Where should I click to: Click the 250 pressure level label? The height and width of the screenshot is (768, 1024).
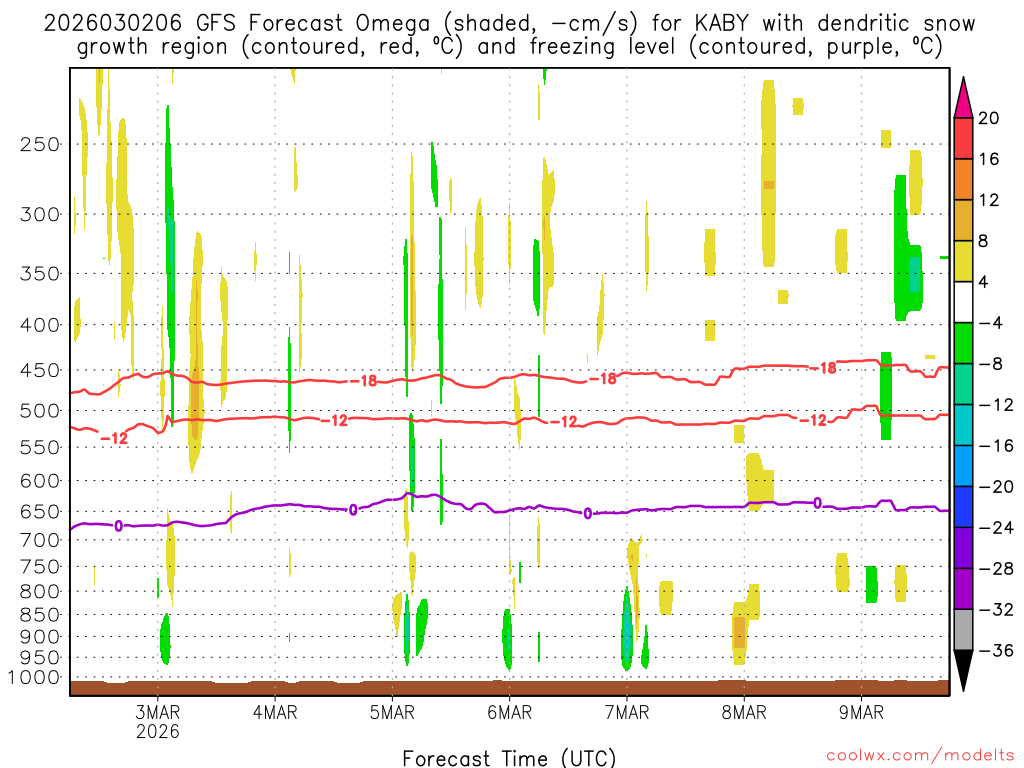coord(40,144)
